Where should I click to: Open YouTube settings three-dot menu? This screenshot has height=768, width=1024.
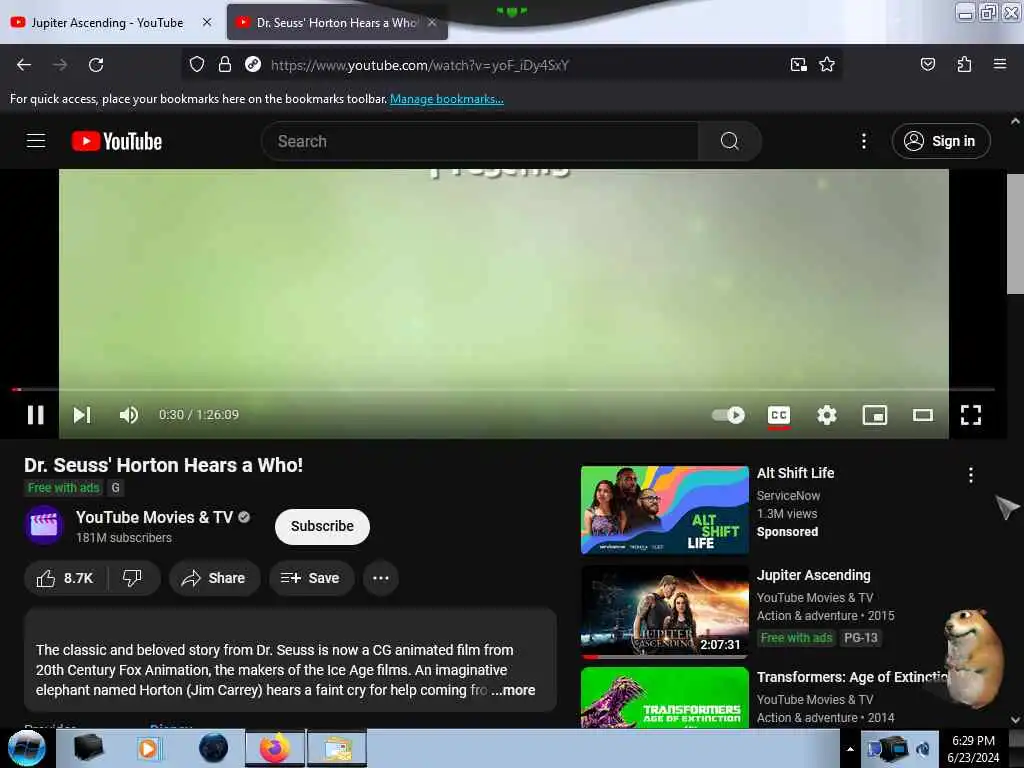tap(863, 141)
